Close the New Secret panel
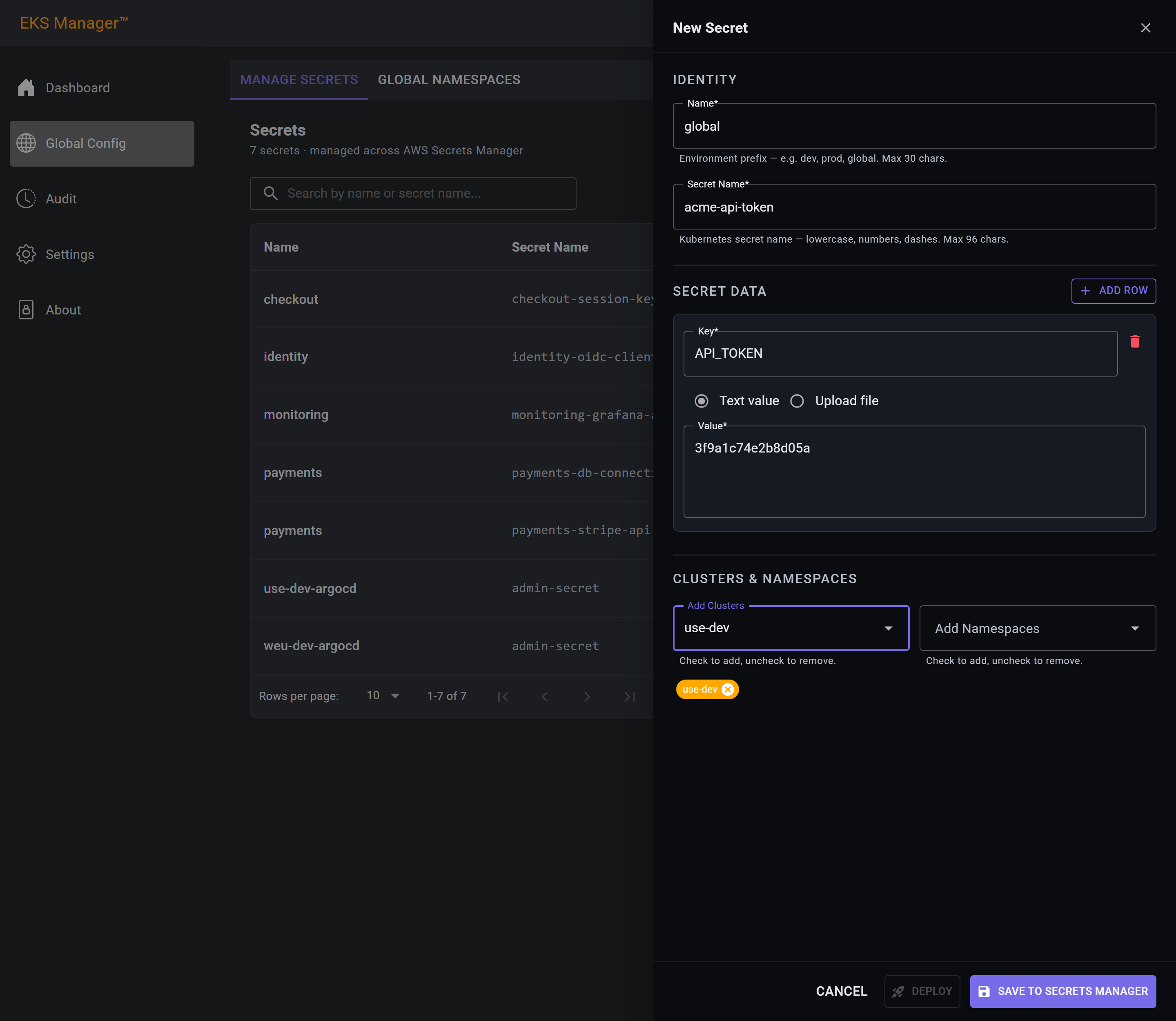 pyautogui.click(x=1145, y=28)
